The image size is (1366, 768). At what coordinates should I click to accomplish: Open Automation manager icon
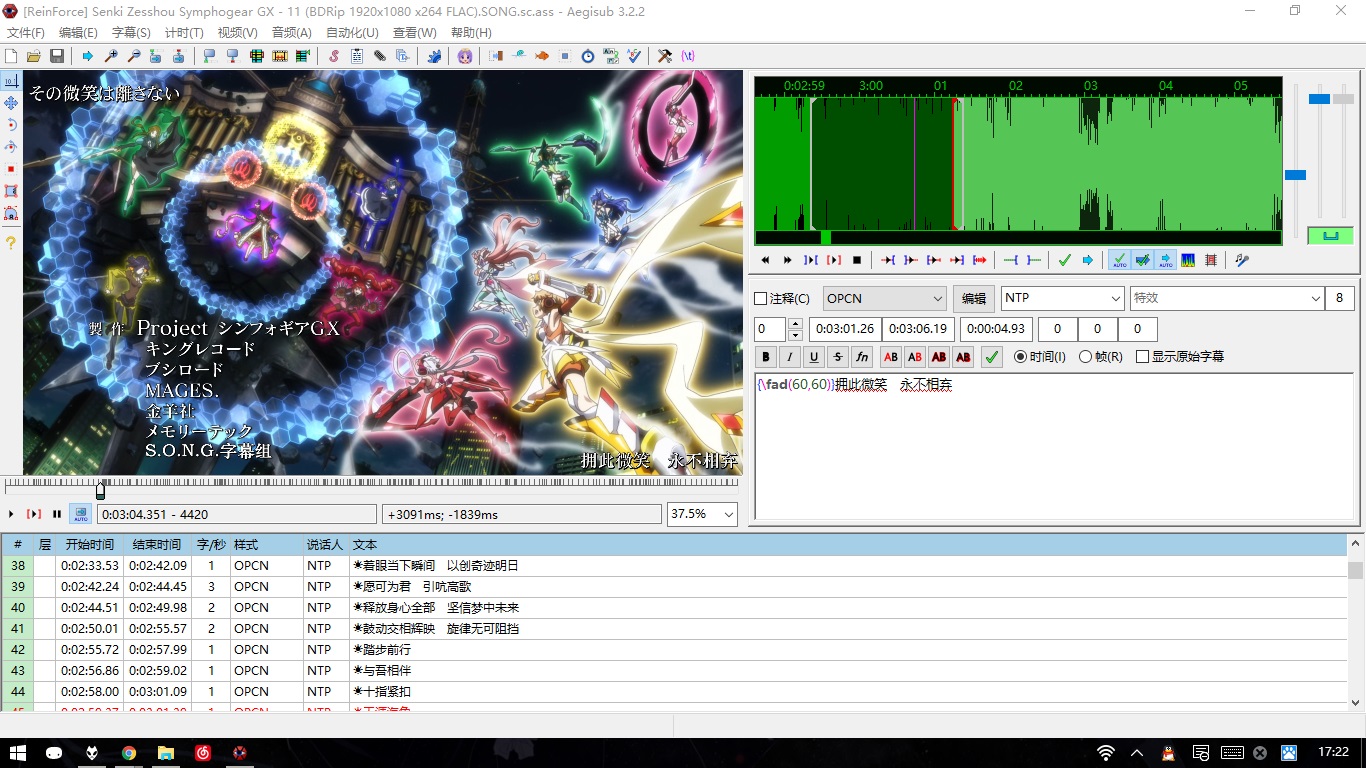[434, 56]
